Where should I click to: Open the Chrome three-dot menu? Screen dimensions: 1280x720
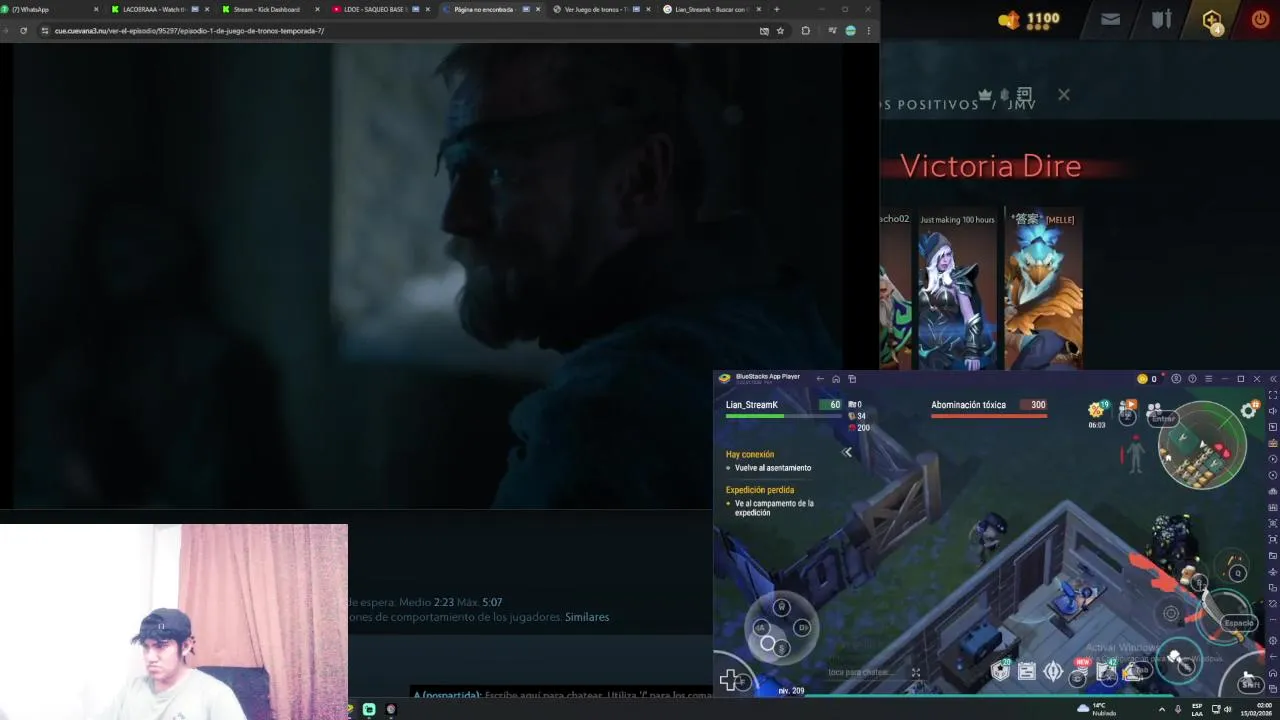868,31
